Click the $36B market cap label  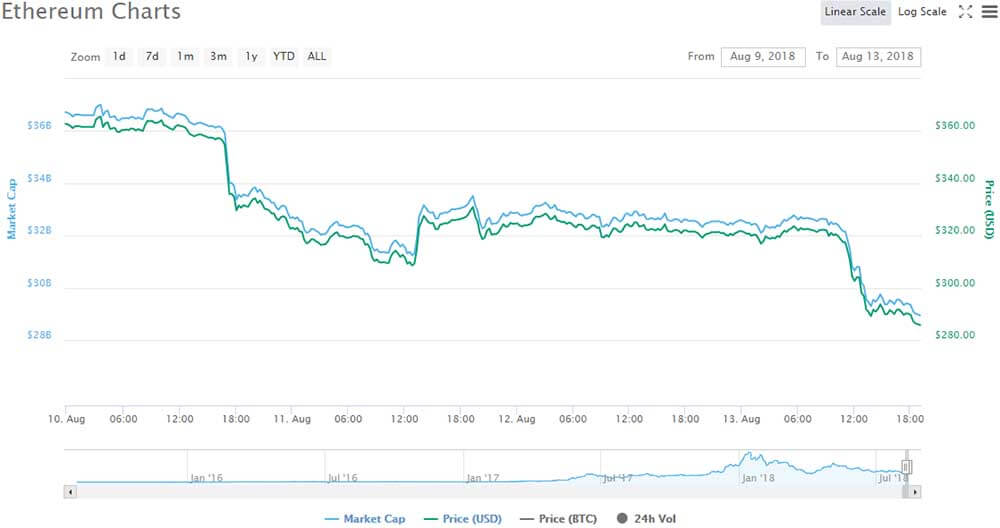[x=39, y=126]
